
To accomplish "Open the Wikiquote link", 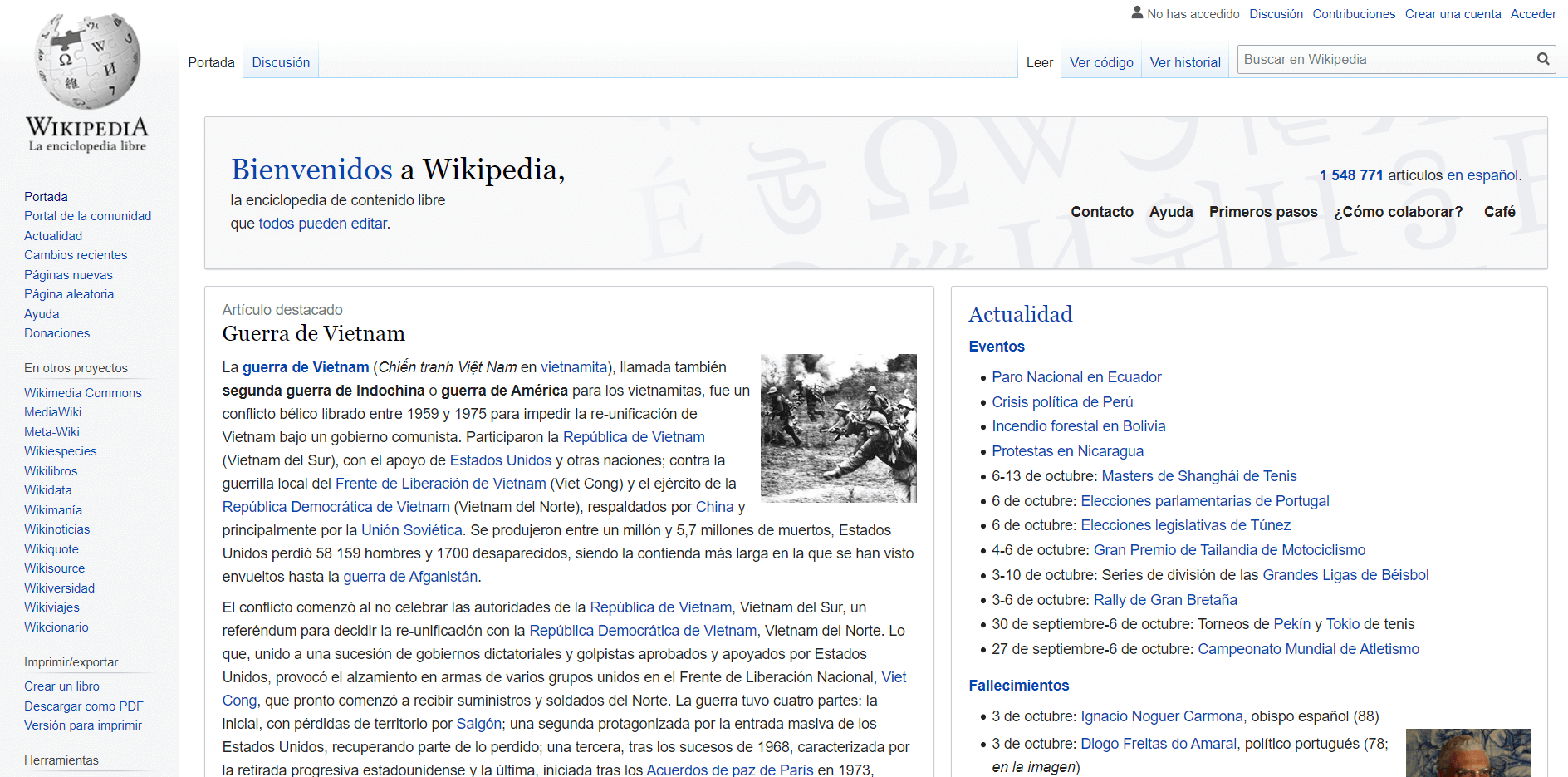I will pyautogui.click(x=51, y=549).
